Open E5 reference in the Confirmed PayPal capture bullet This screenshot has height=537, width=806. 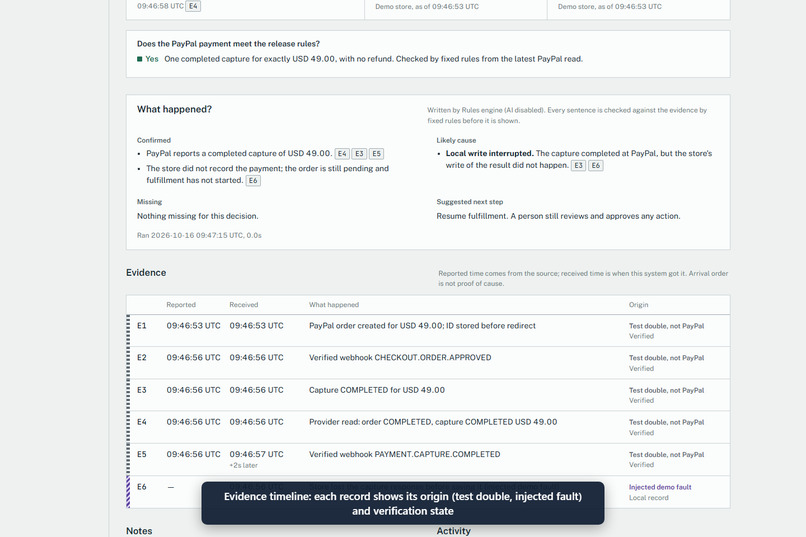[376, 154]
